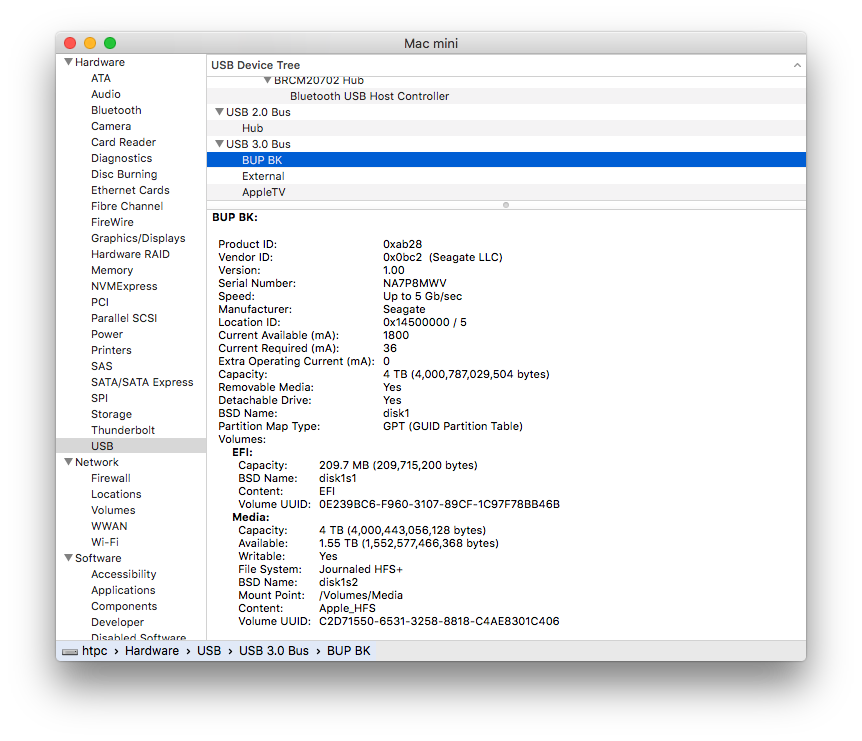Collapse the Software section in the sidebar
The image size is (862, 741).
(68, 557)
